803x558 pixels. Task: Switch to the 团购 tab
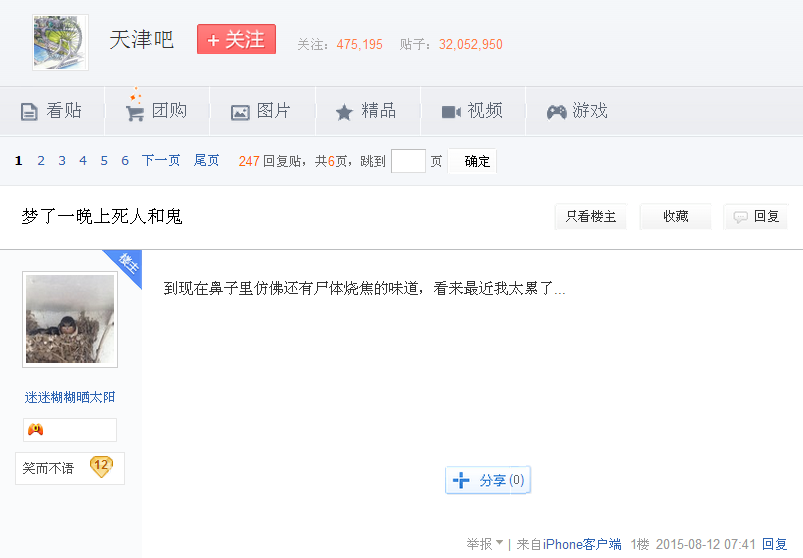coord(157,111)
